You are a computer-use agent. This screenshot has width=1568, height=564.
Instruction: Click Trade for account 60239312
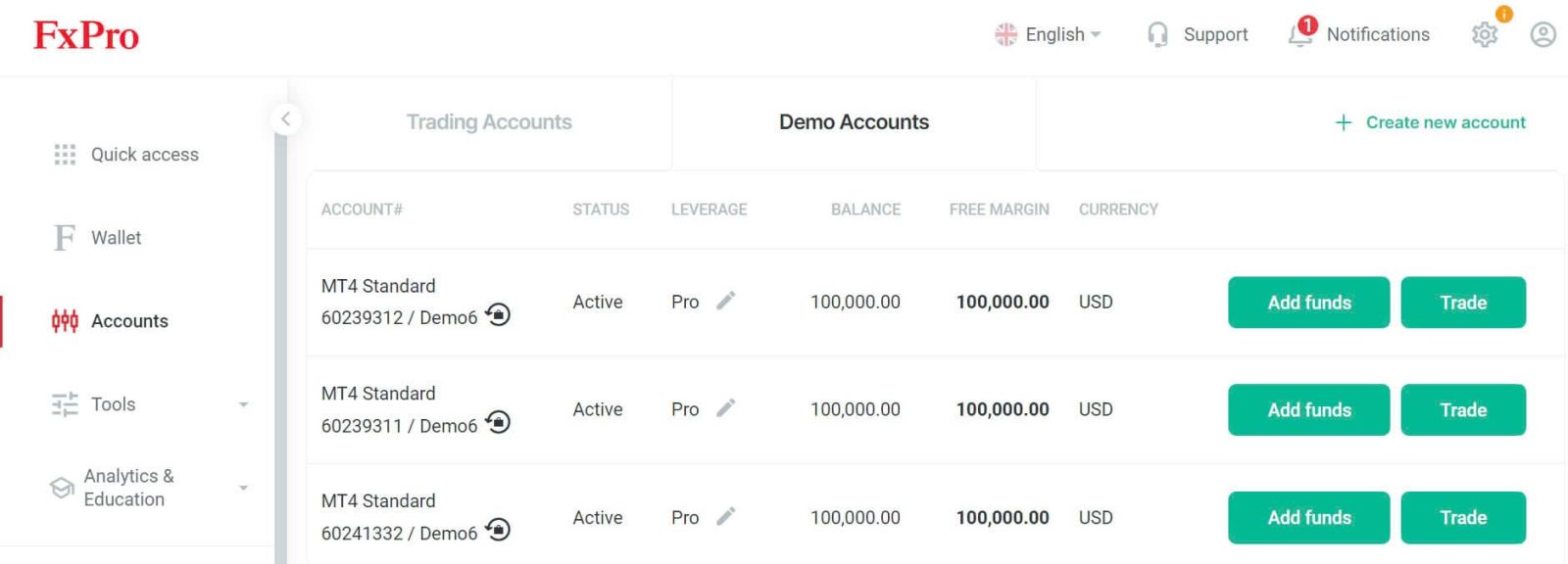1463,303
